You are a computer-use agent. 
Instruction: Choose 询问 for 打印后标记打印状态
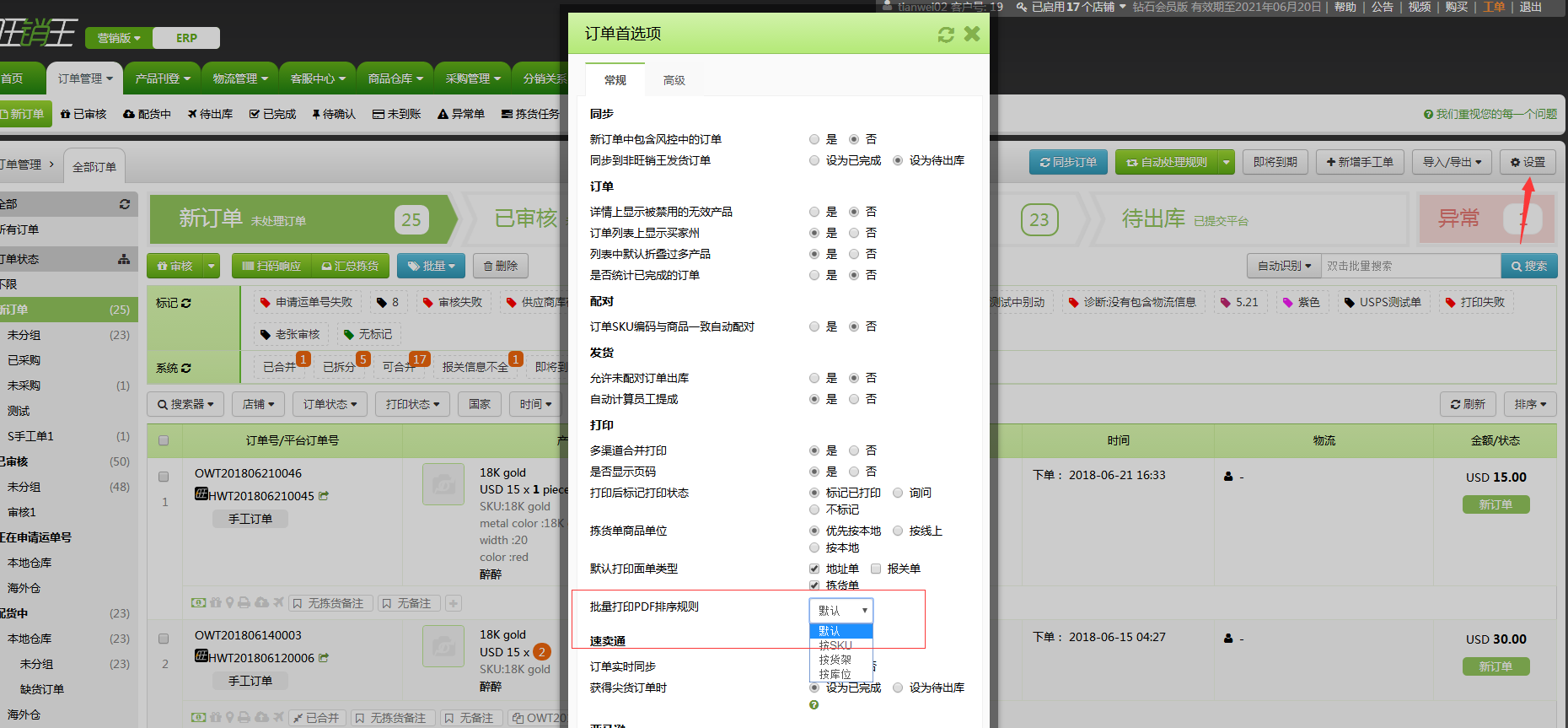click(x=898, y=493)
